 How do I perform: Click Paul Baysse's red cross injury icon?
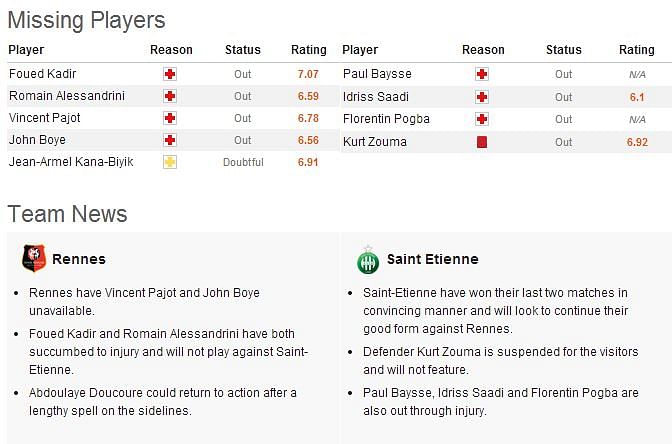482,74
